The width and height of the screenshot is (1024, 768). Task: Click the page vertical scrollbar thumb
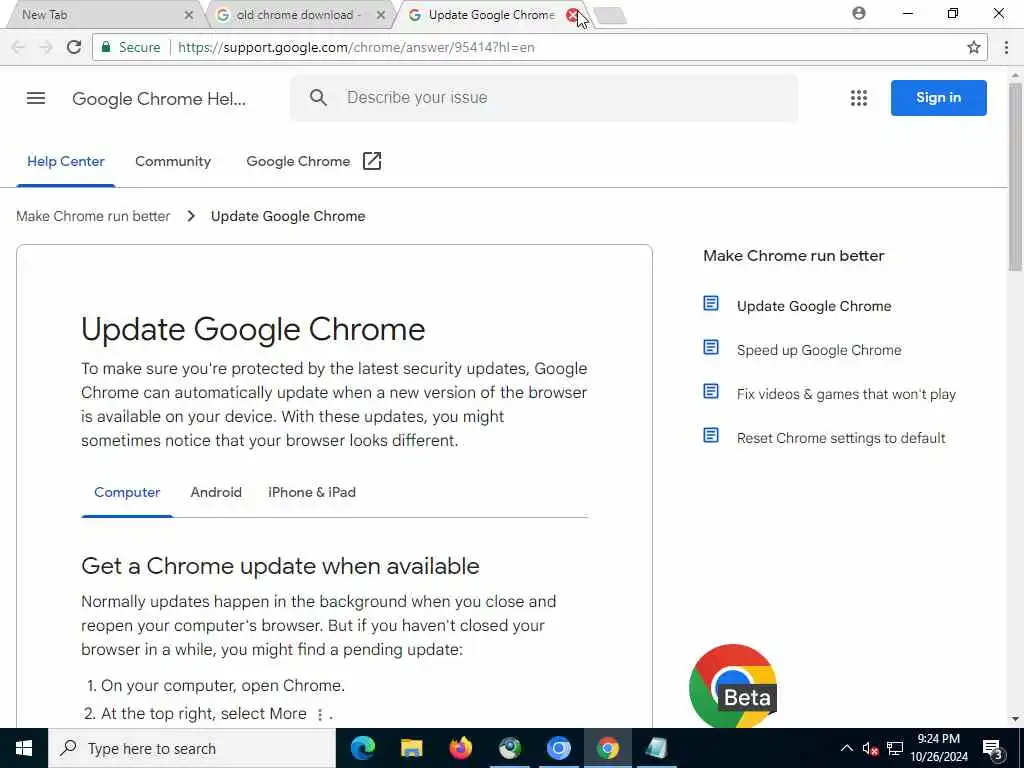click(1016, 176)
